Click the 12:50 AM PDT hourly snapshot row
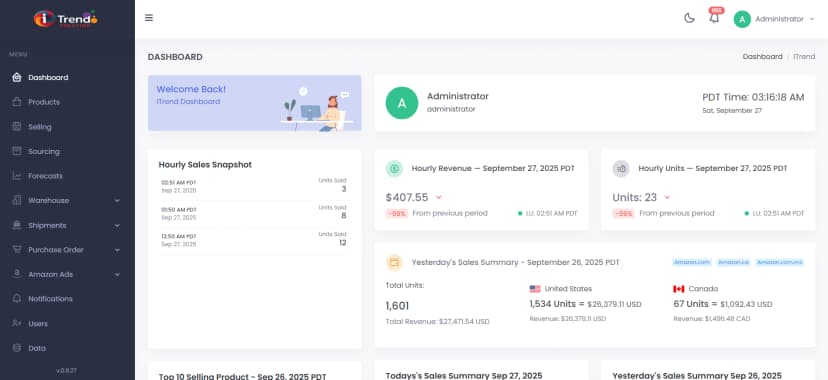 click(x=254, y=240)
